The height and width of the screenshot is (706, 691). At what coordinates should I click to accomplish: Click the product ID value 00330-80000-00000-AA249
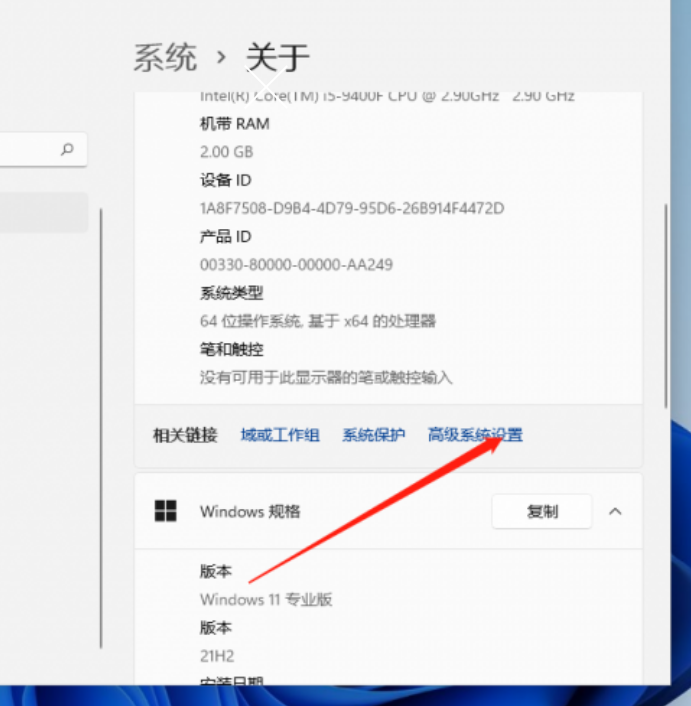tap(296, 265)
